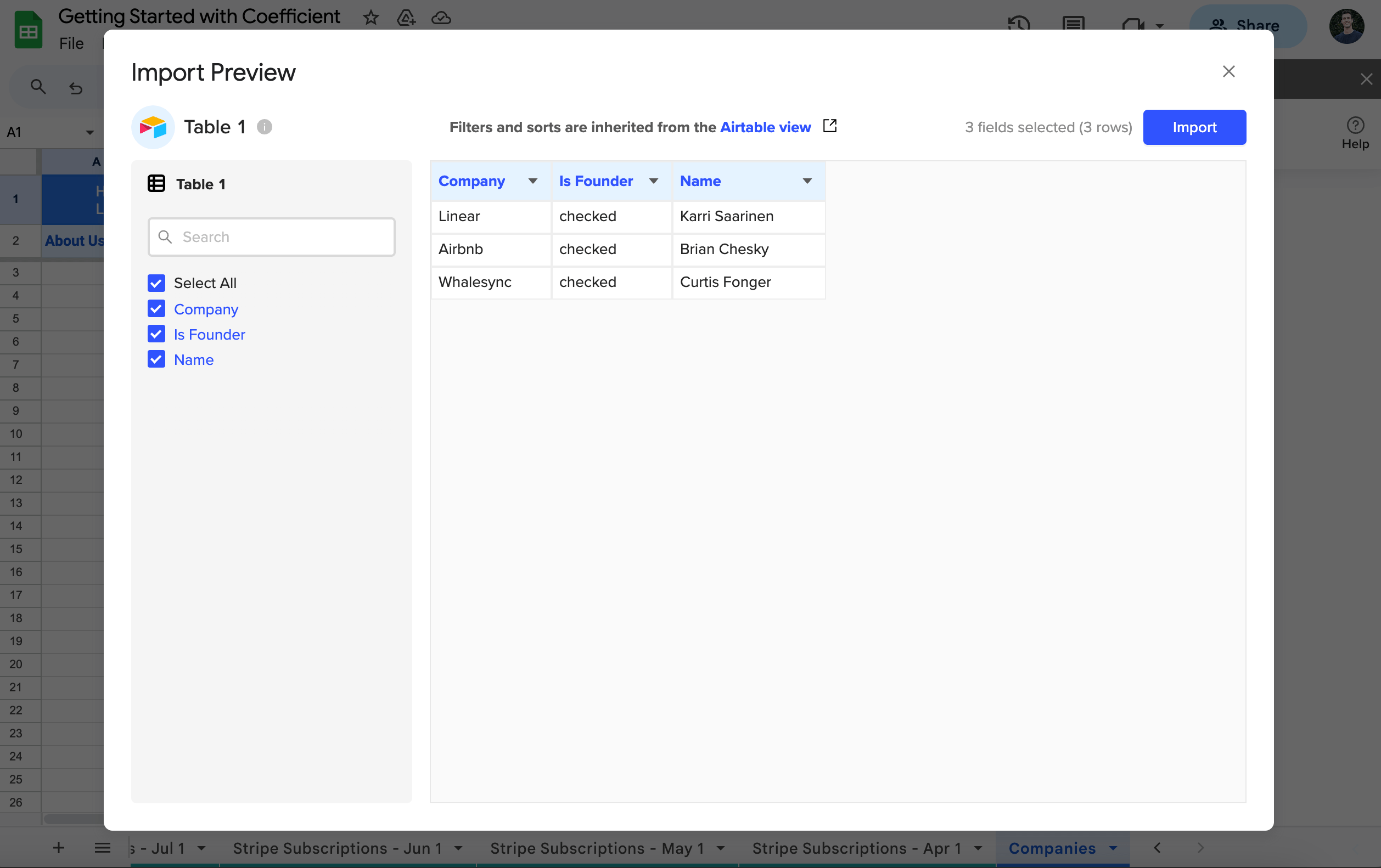This screenshot has width=1381, height=868.
Task: Click the Whalesync company cell
Action: [x=491, y=282]
